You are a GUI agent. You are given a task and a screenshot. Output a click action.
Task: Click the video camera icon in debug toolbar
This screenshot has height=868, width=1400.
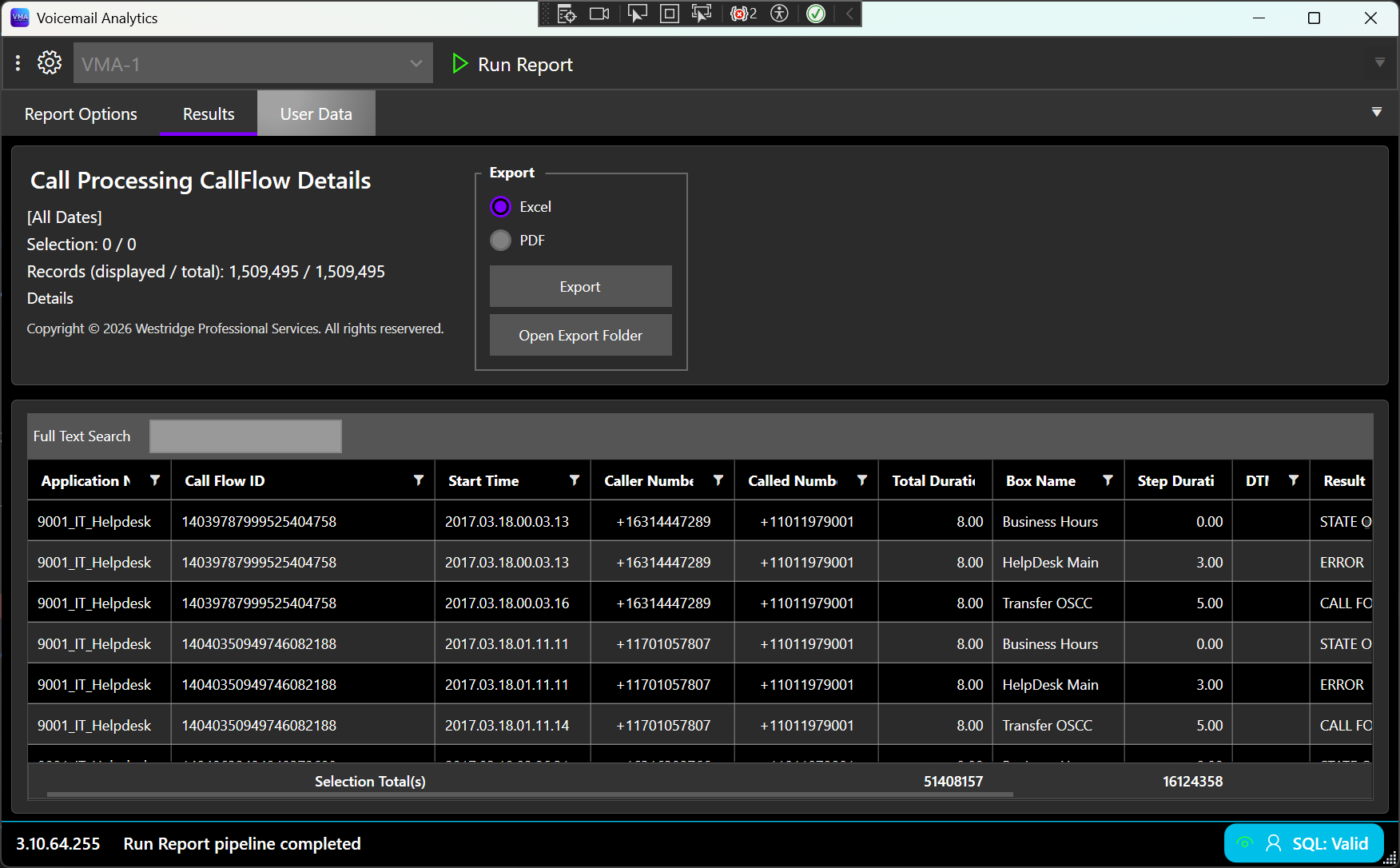[x=599, y=14]
